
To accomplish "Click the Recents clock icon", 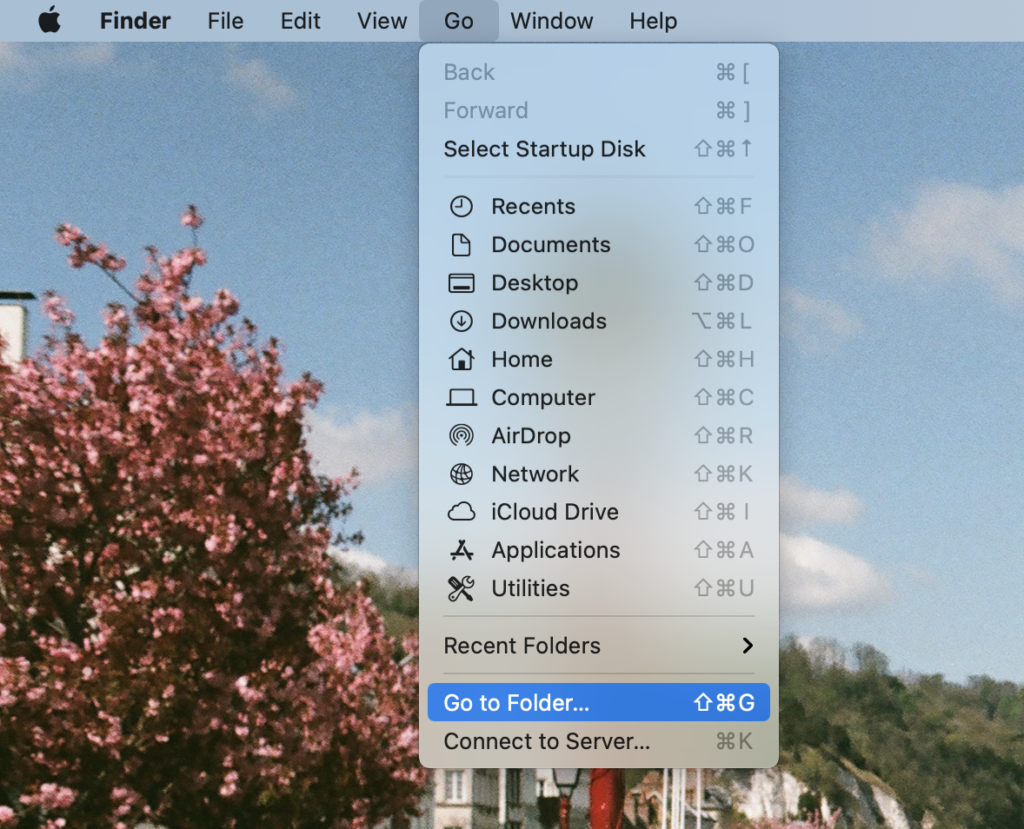I will 461,207.
